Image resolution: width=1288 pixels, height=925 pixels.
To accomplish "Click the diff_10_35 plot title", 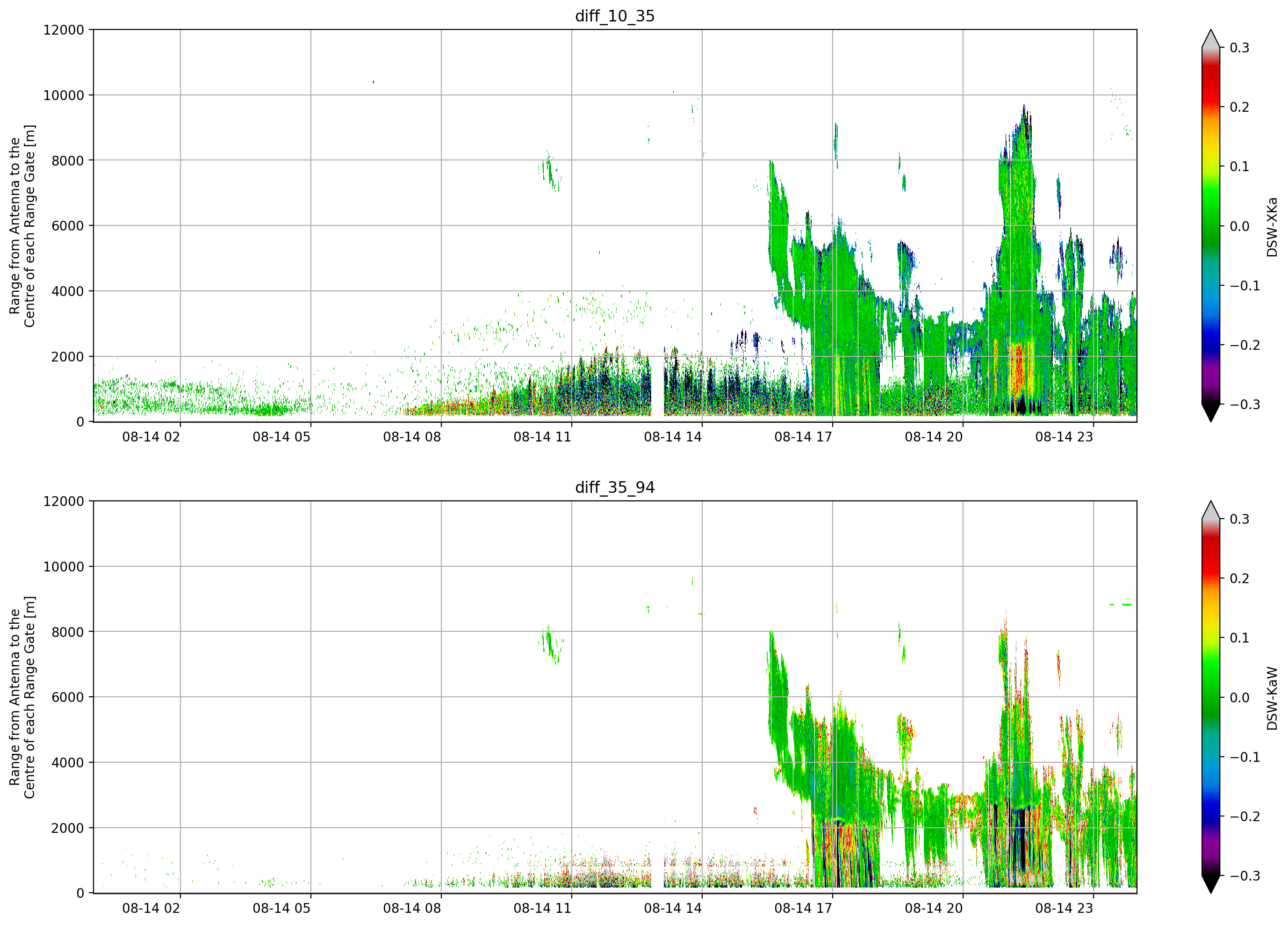I will coord(614,16).
